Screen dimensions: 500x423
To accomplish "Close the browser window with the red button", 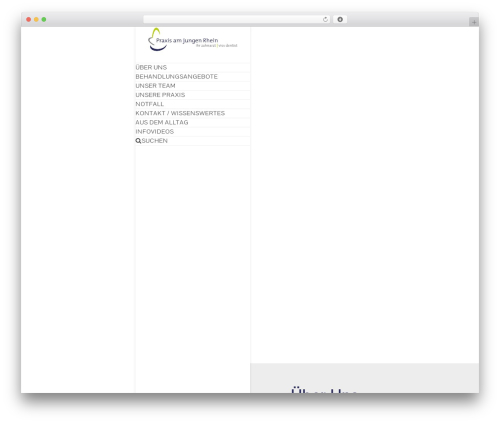I will tap(29, 19).
